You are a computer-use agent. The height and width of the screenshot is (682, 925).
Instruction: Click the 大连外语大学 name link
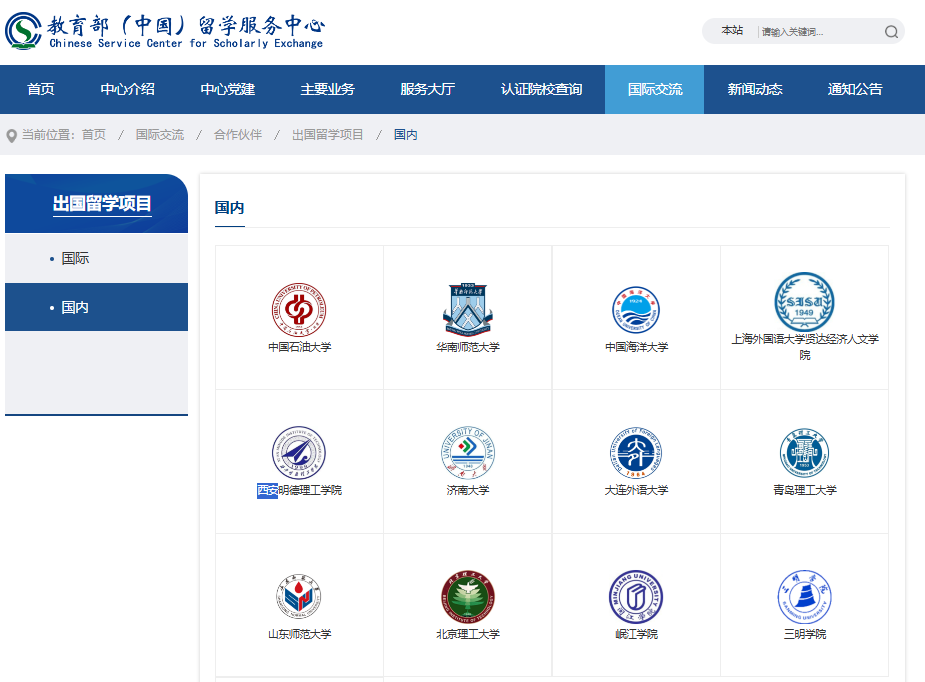[x=636, y=490]
